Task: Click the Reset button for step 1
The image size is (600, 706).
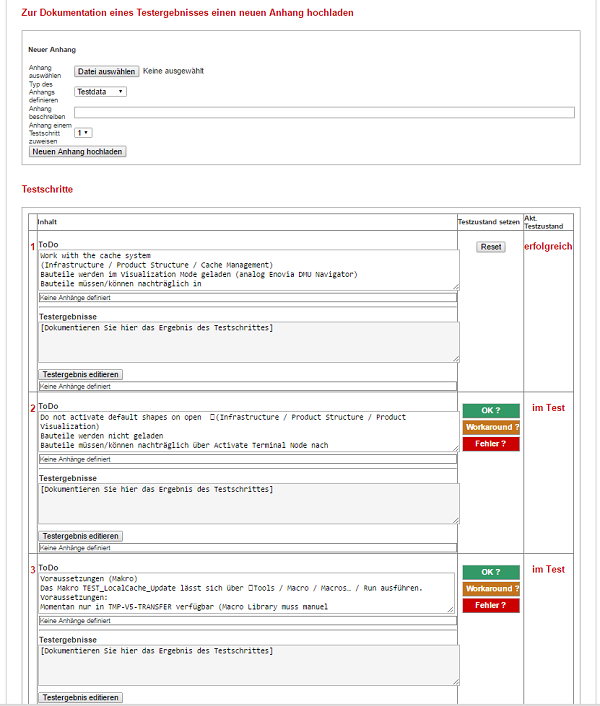Action: (x=491, y=247)
